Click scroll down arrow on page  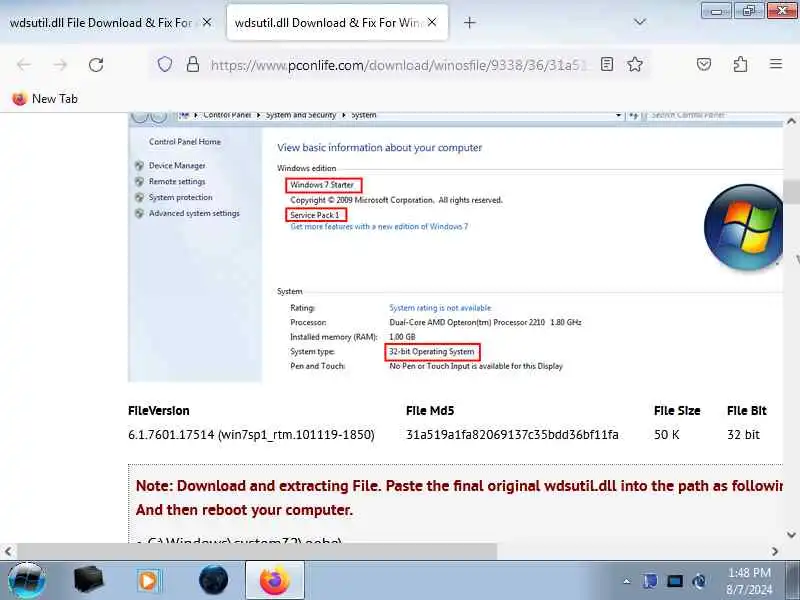(791, 535)
